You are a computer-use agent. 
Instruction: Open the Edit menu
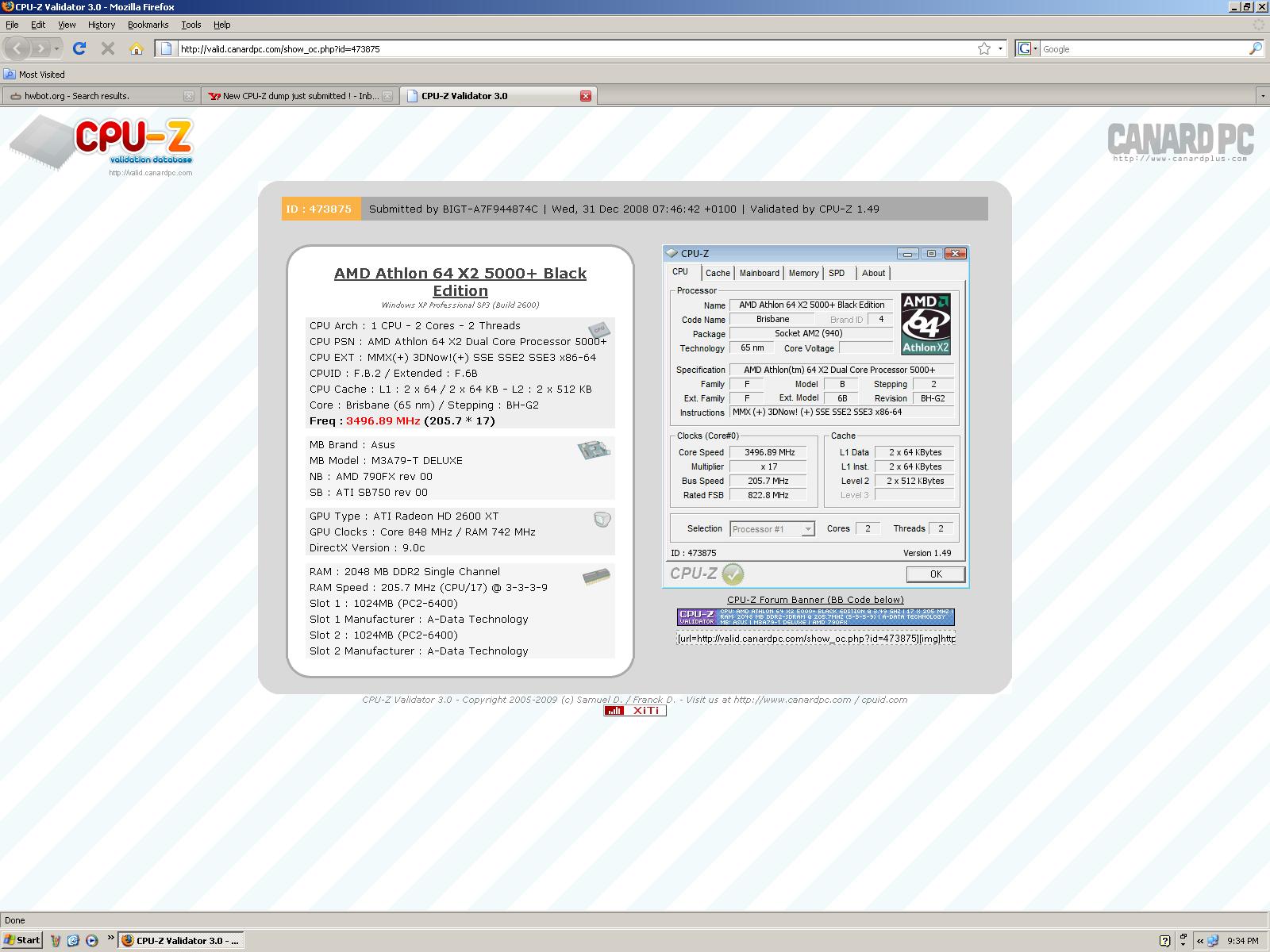(x=38, y=25)
